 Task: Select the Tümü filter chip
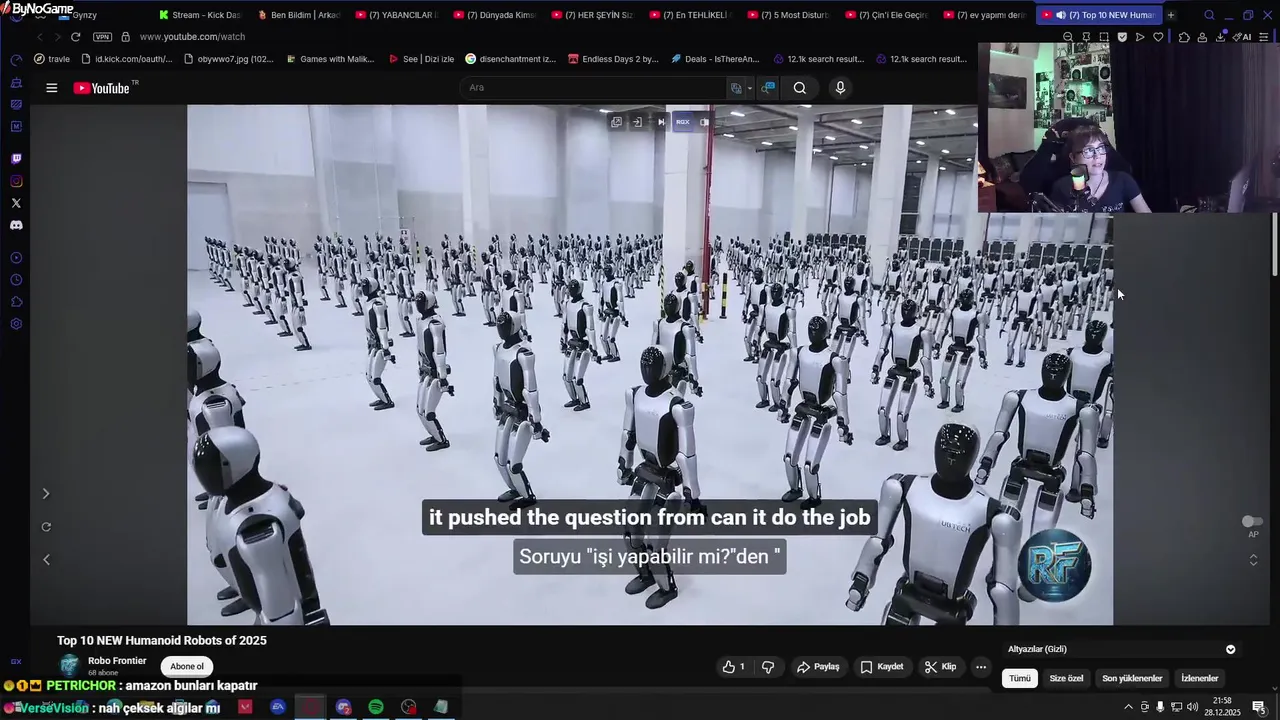click(1019, 678)
